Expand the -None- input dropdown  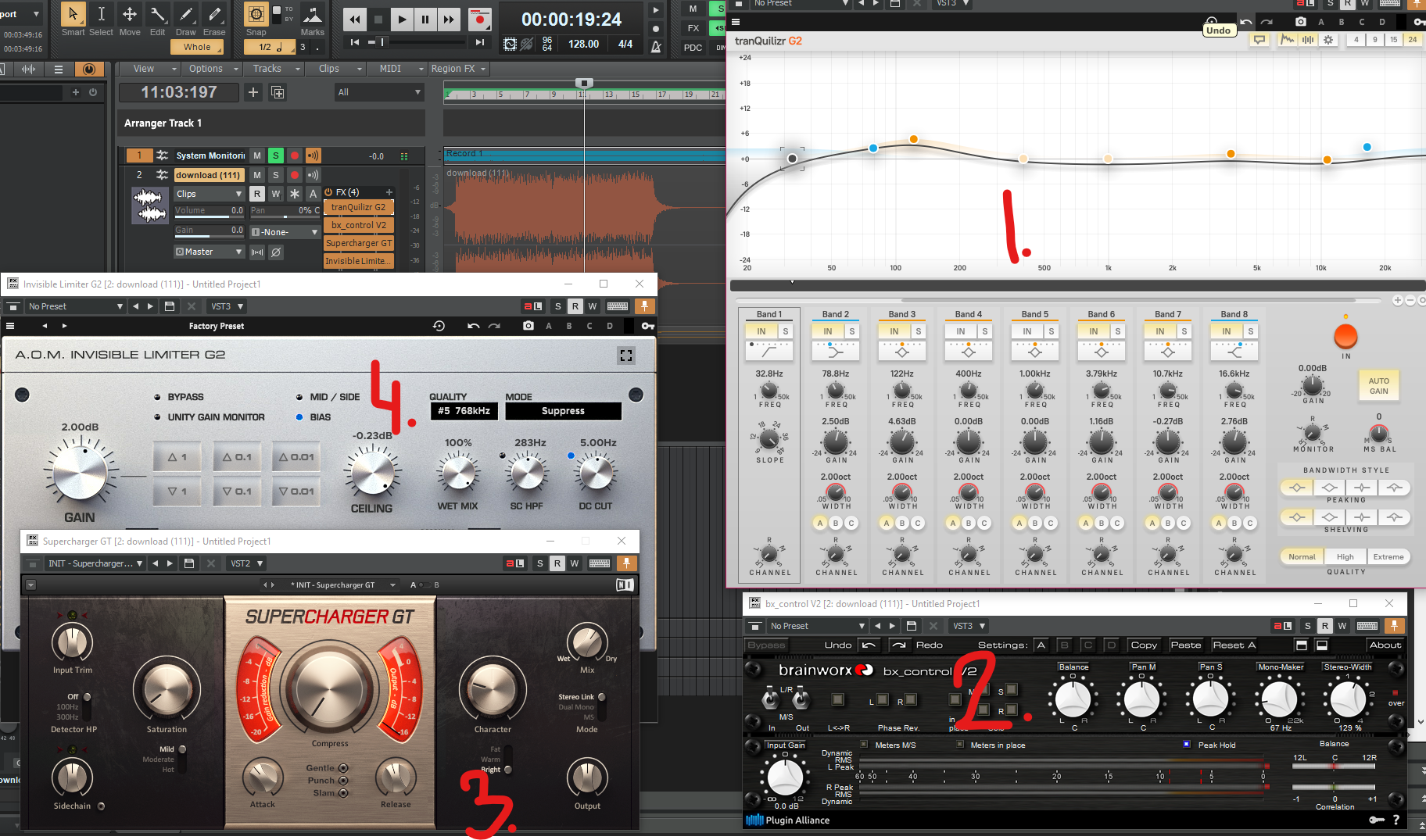pyautogui.click(x=285, y=232)
